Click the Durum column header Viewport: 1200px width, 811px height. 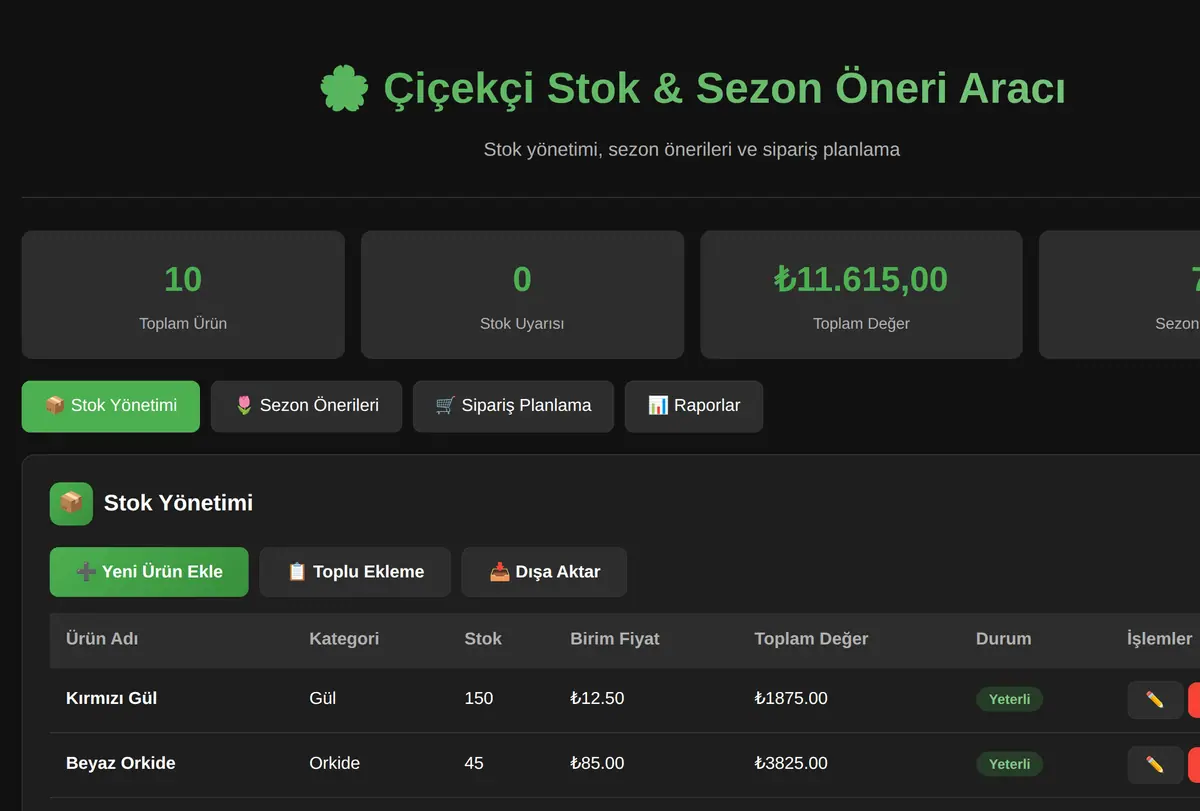(x=1003, y=639)
